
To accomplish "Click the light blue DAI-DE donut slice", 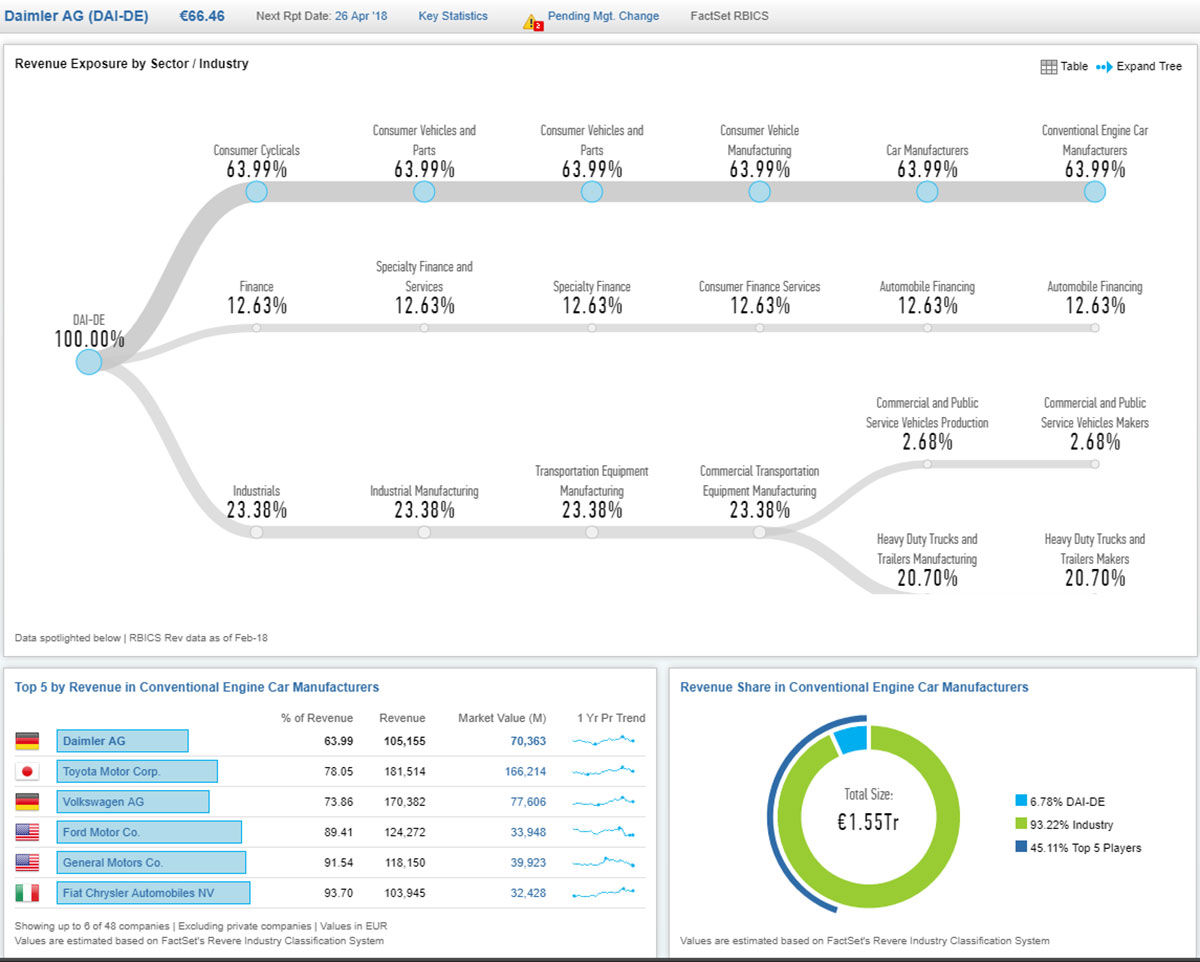I will [851, 739].
